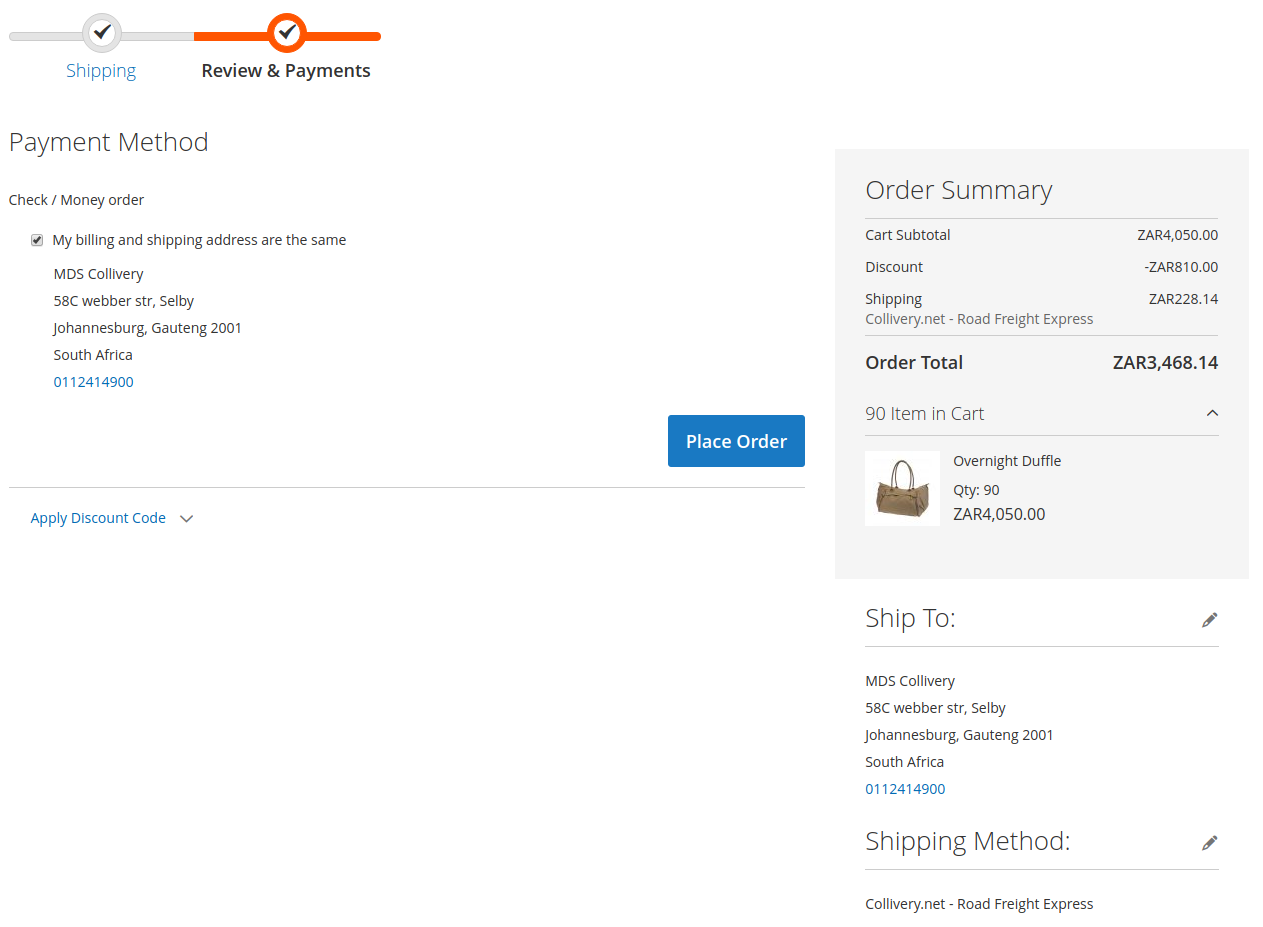Collapse the 90 Item in Cart section
The image size is (1263, 927).
pos(1212,413)
